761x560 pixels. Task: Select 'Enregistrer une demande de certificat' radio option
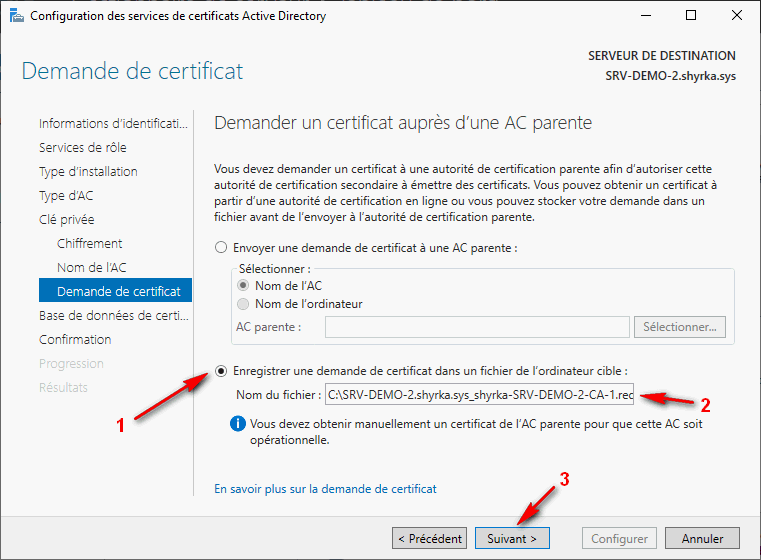click(221, 371)
